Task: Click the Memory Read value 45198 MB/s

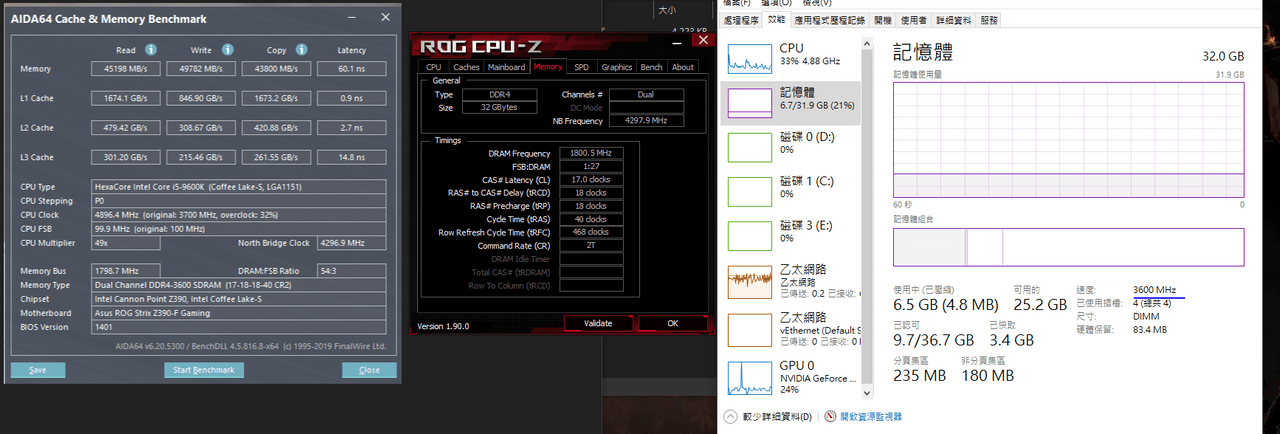Action: [128, 69]
